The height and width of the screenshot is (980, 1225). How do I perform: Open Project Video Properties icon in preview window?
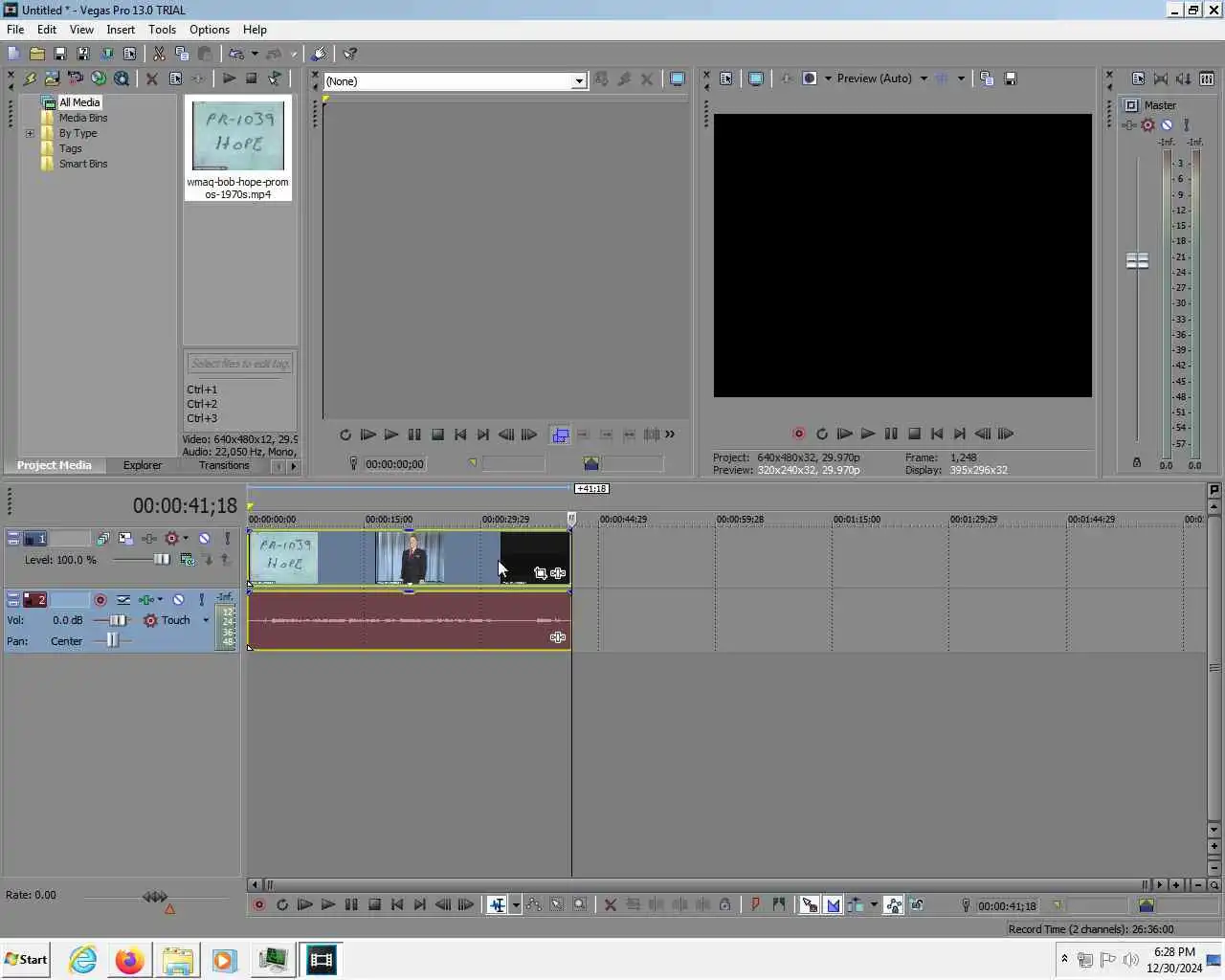pyautogui.click(x=725, y=78)
